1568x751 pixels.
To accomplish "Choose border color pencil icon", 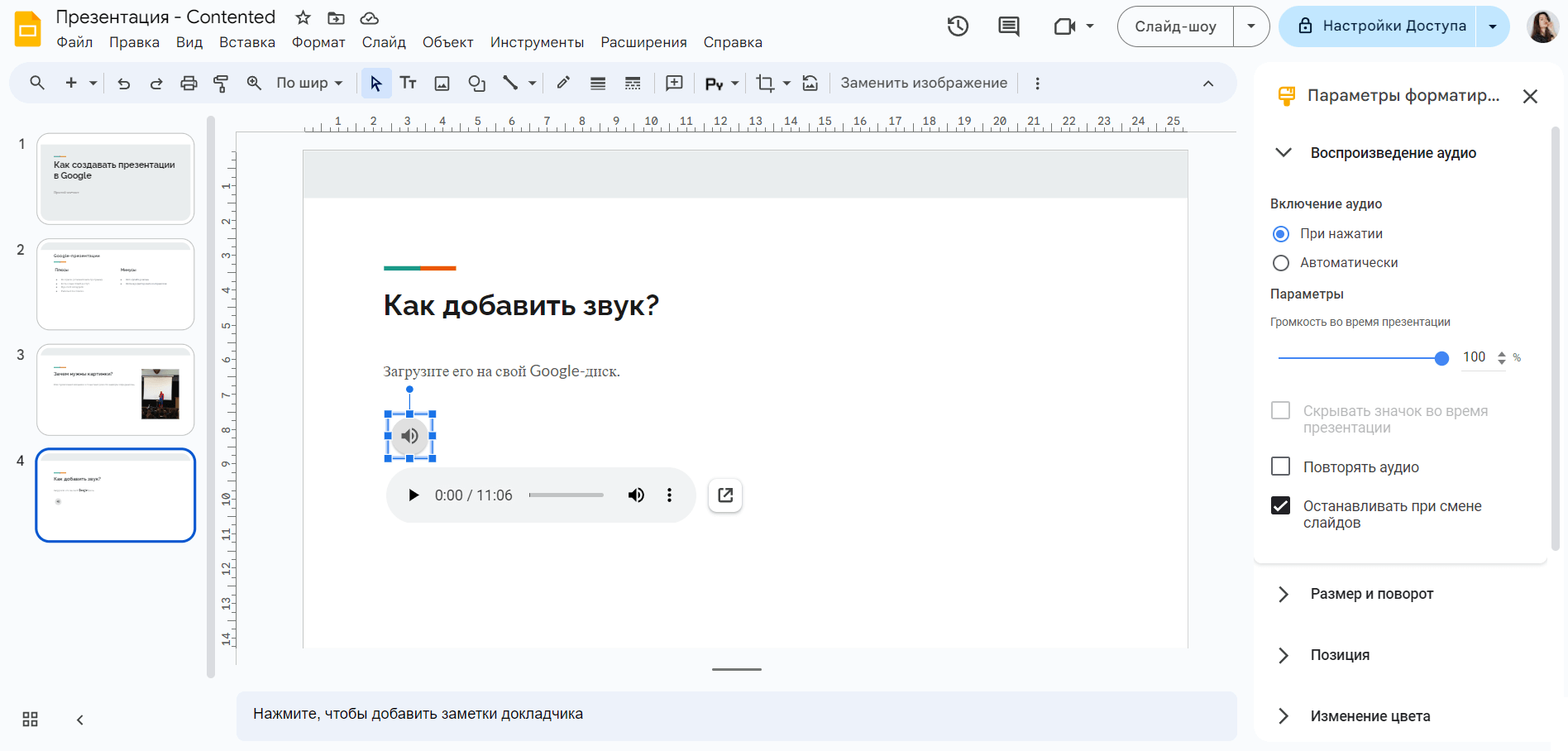I will tap(563, 83).
